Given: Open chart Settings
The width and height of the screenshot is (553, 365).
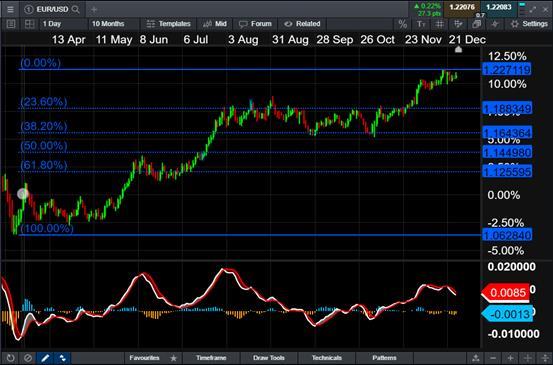Looking at the screenshot, I should point(529,24).
